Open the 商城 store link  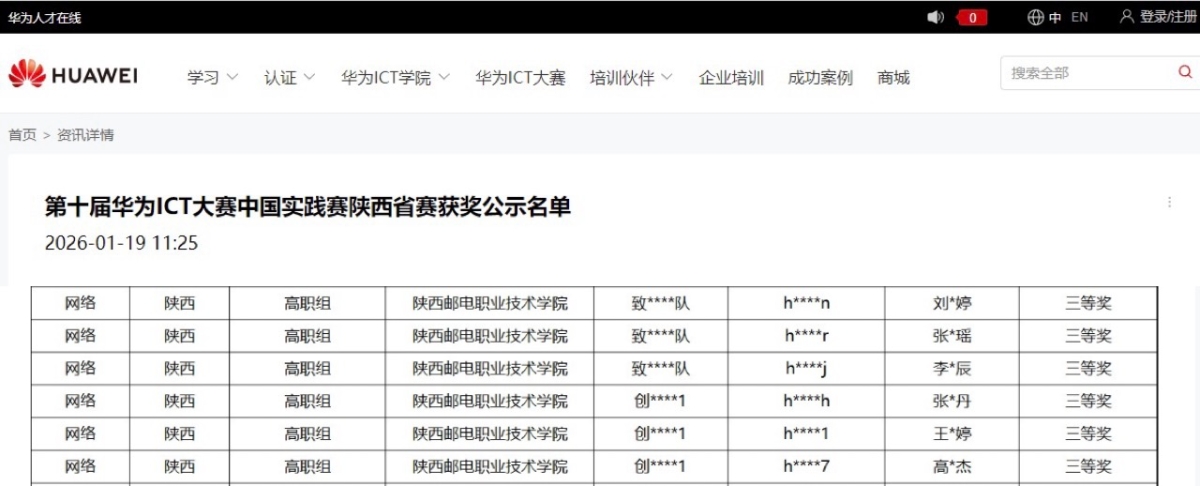coord(893,78)
